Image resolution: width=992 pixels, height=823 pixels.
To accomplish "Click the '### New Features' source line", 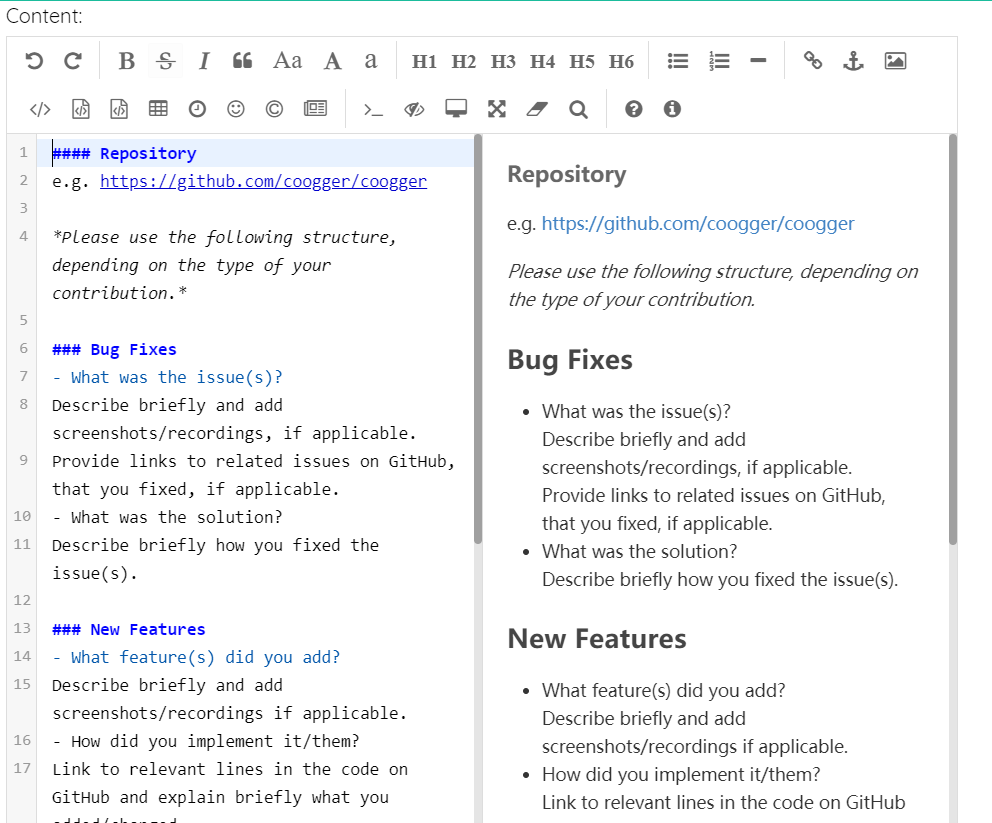I will pos(128,629).
